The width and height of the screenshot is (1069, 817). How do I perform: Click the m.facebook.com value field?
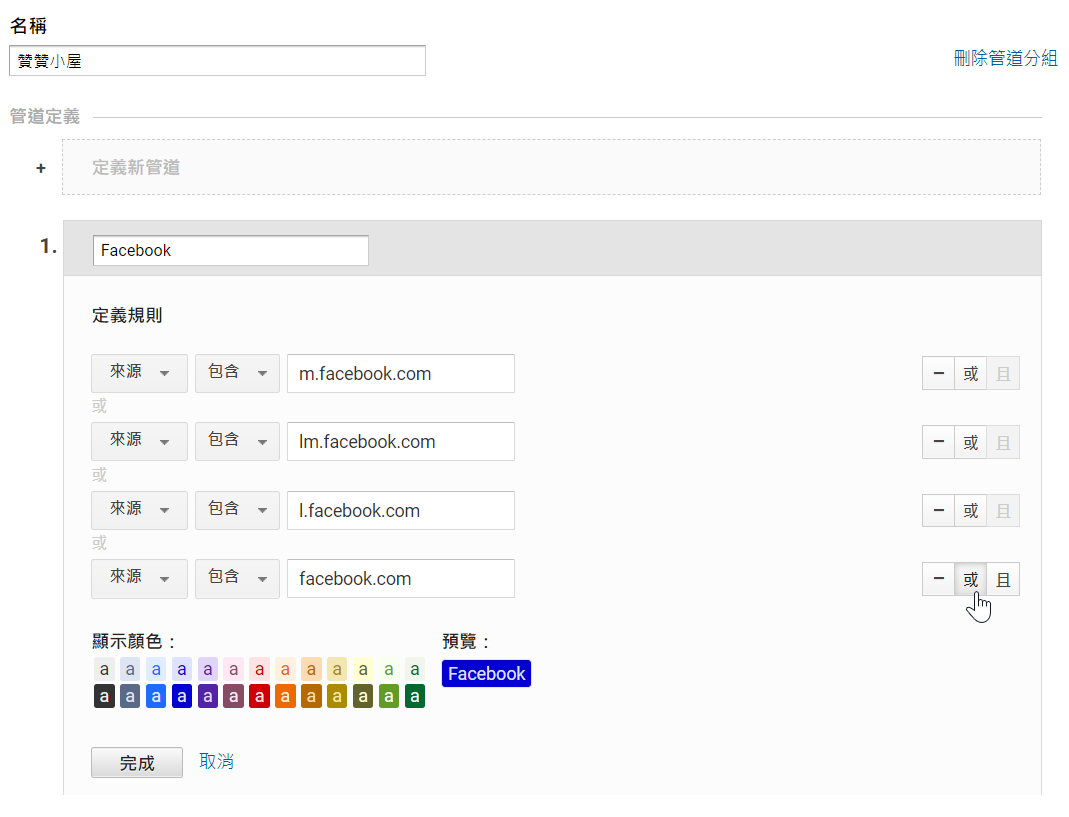[x=401, y=373]
